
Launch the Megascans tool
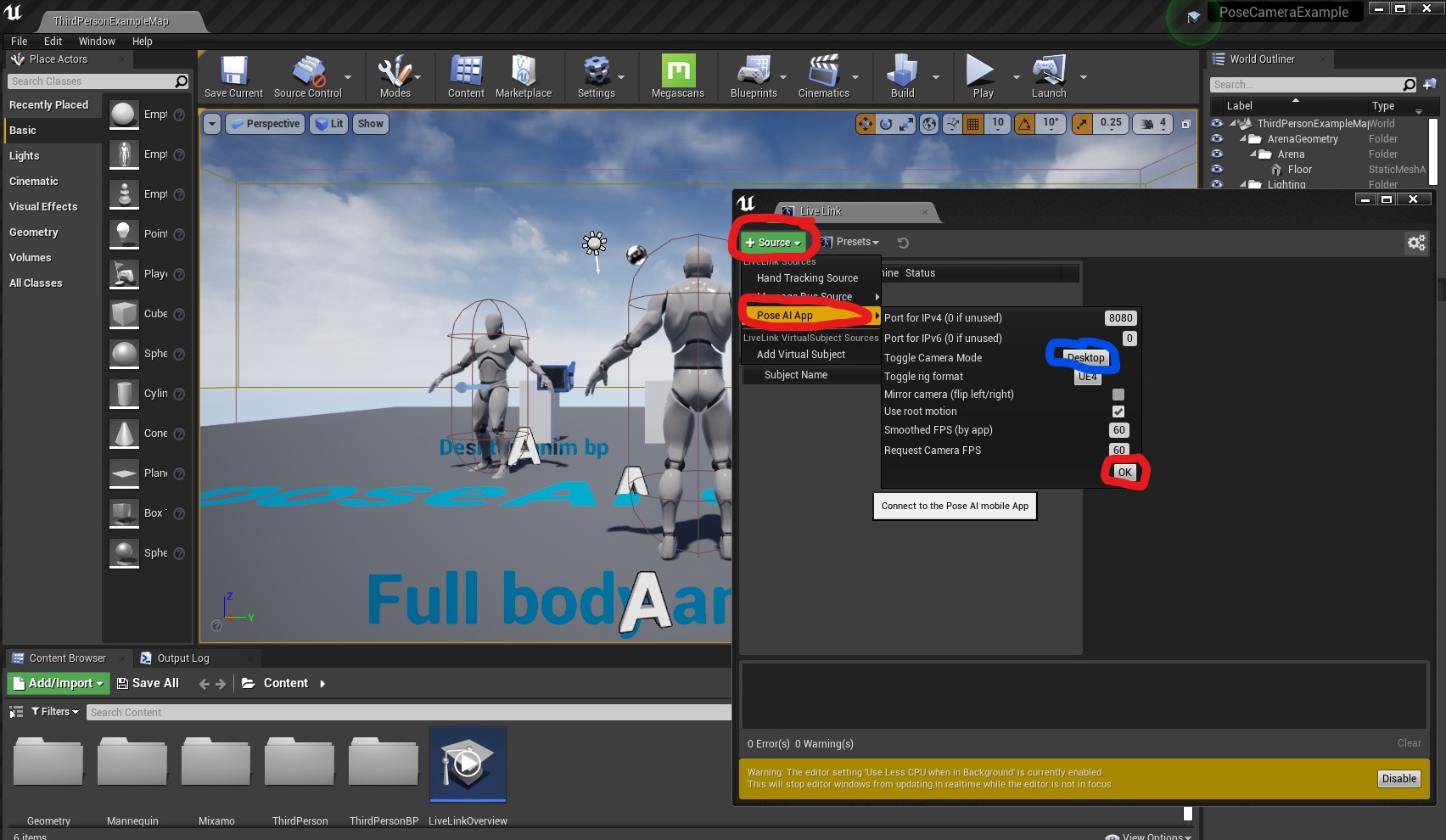[676, 75]
